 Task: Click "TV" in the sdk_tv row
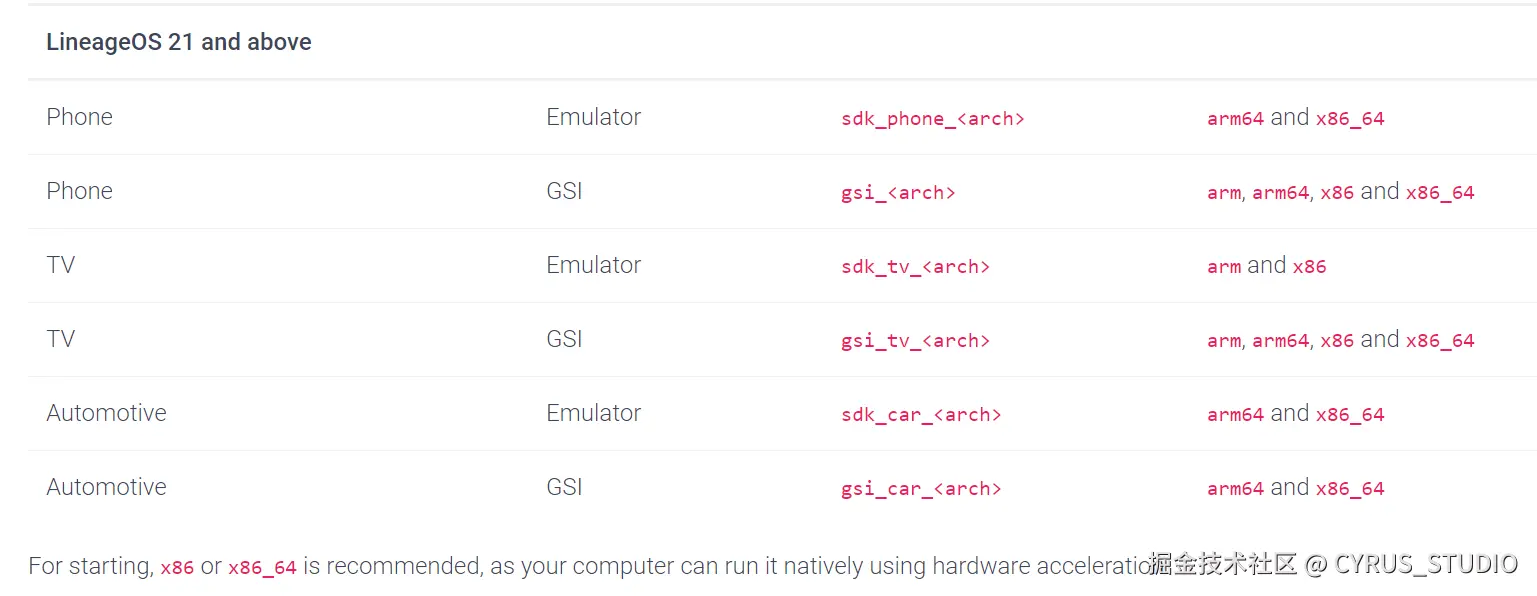pyautogui.click(x=60, y=265)
